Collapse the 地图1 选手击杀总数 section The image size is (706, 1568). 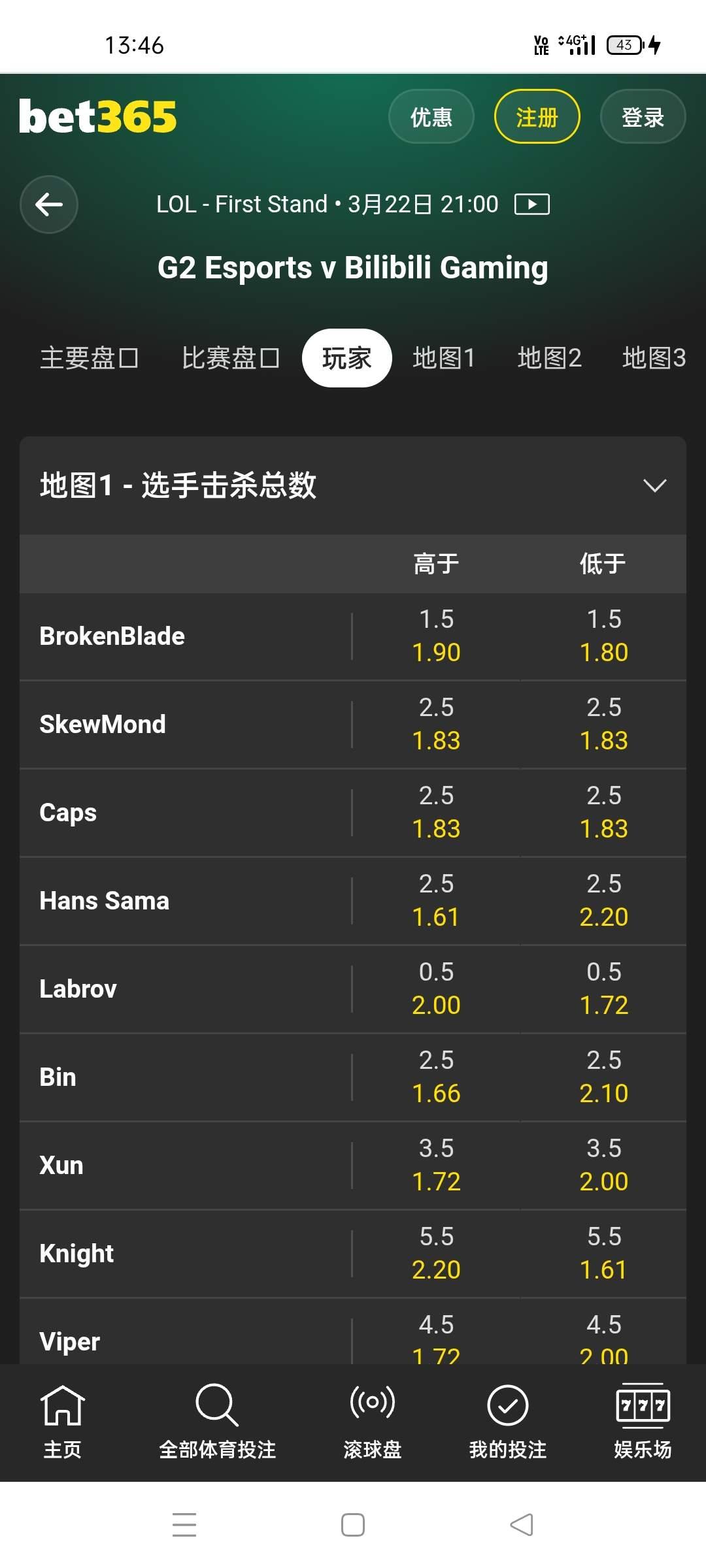coord(654,485)
